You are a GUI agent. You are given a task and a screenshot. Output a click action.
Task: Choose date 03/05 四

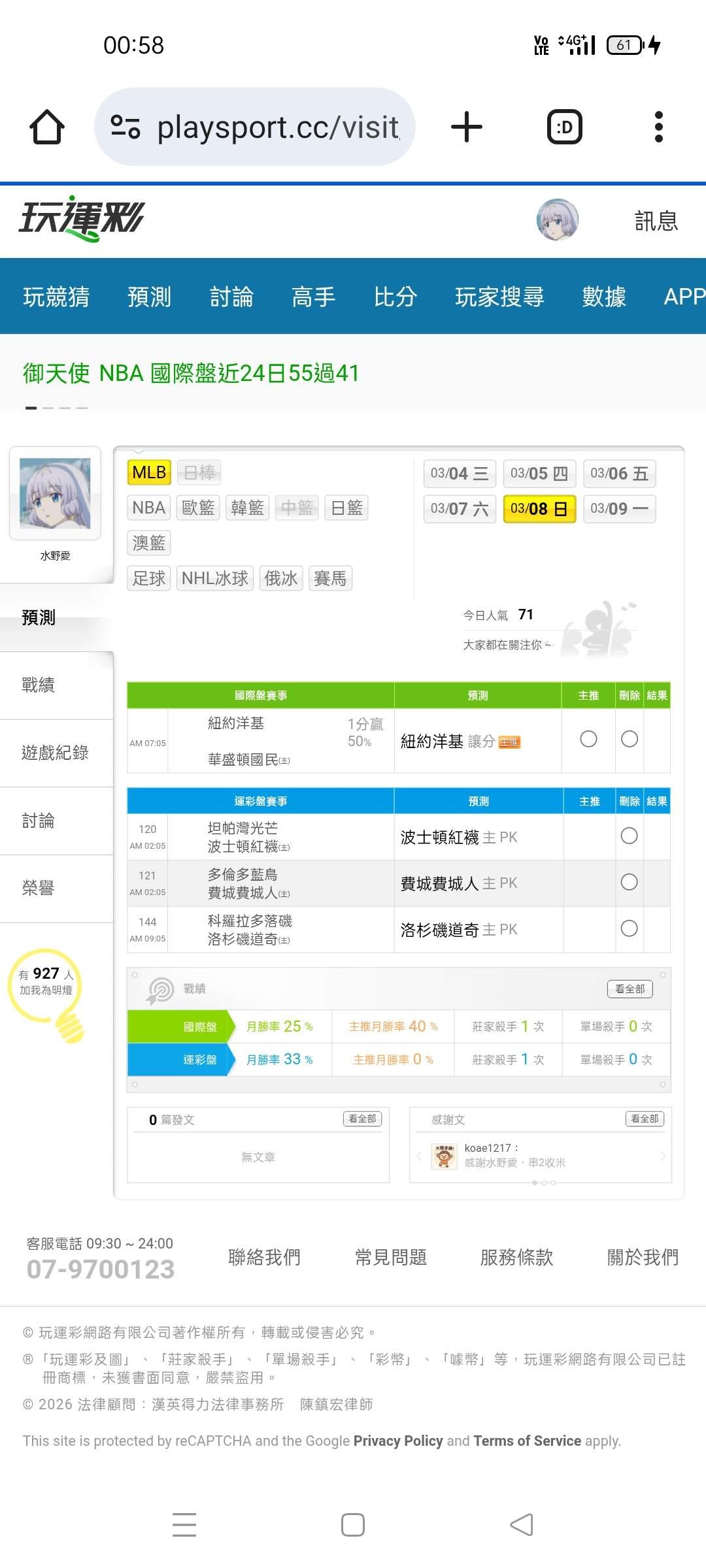(x=539, y=474)
